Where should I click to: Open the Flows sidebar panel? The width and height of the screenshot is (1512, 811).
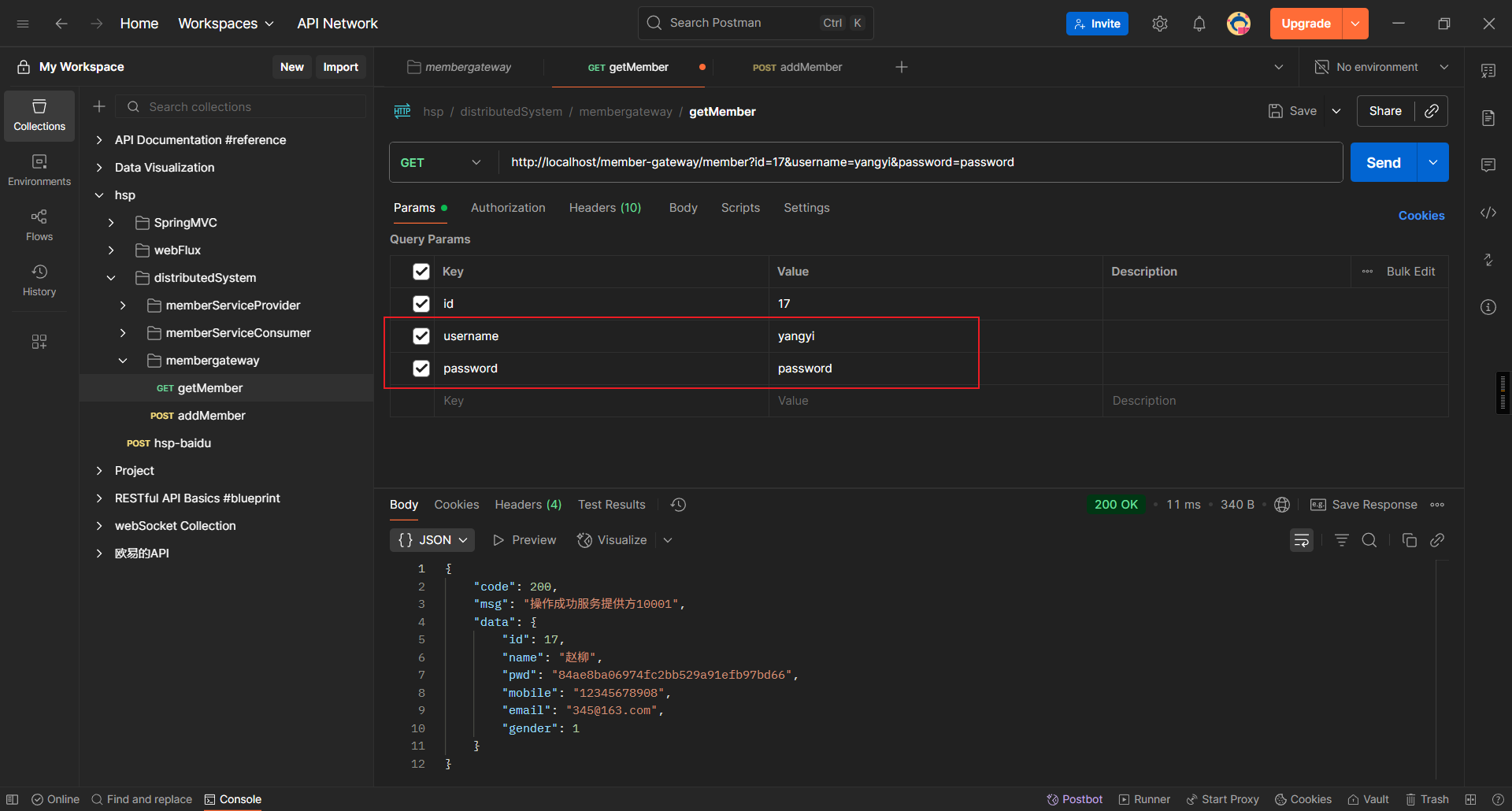pyautogui.click(x=39, y=224)
